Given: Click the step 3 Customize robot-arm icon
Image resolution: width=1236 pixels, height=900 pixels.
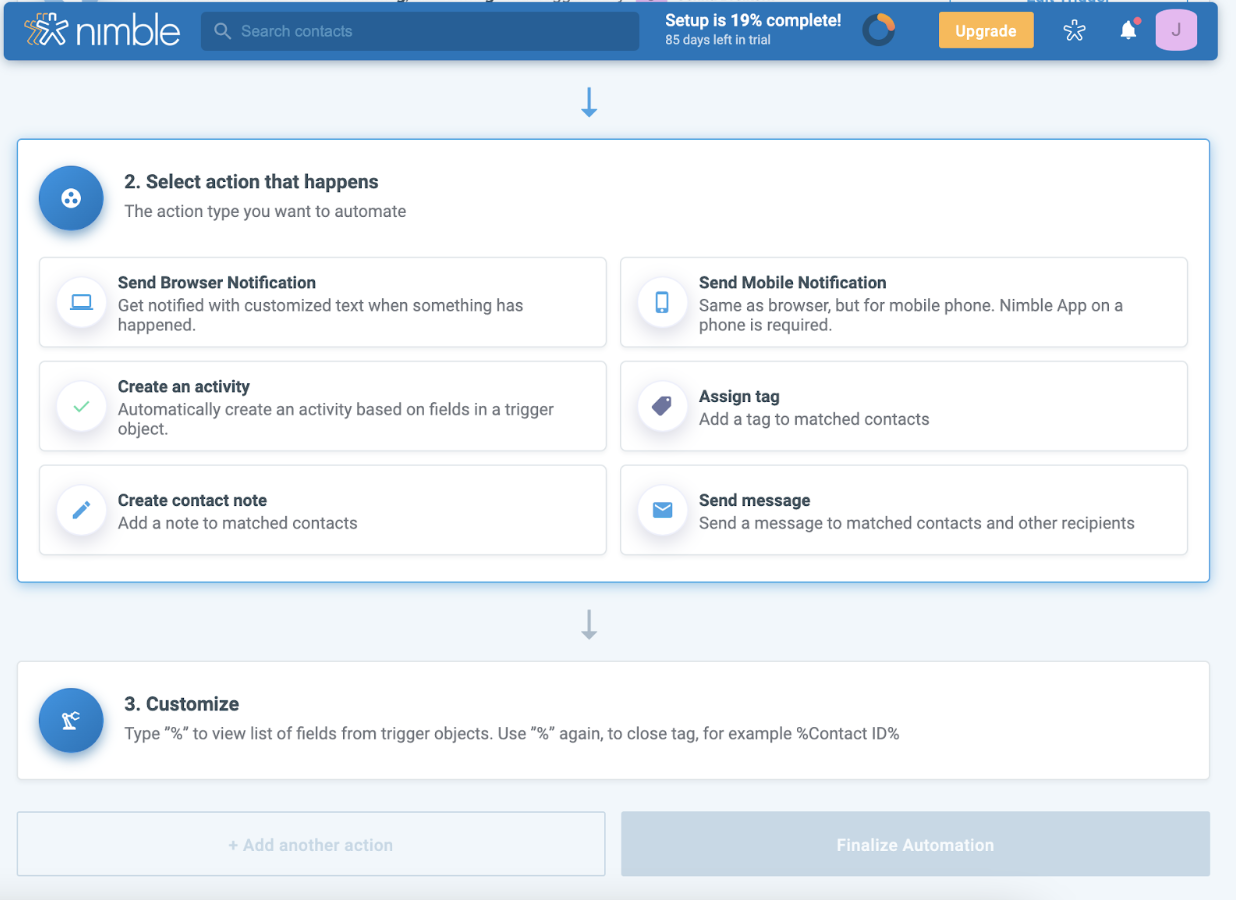Looking at the screenshot, I should tap(71, 720).
